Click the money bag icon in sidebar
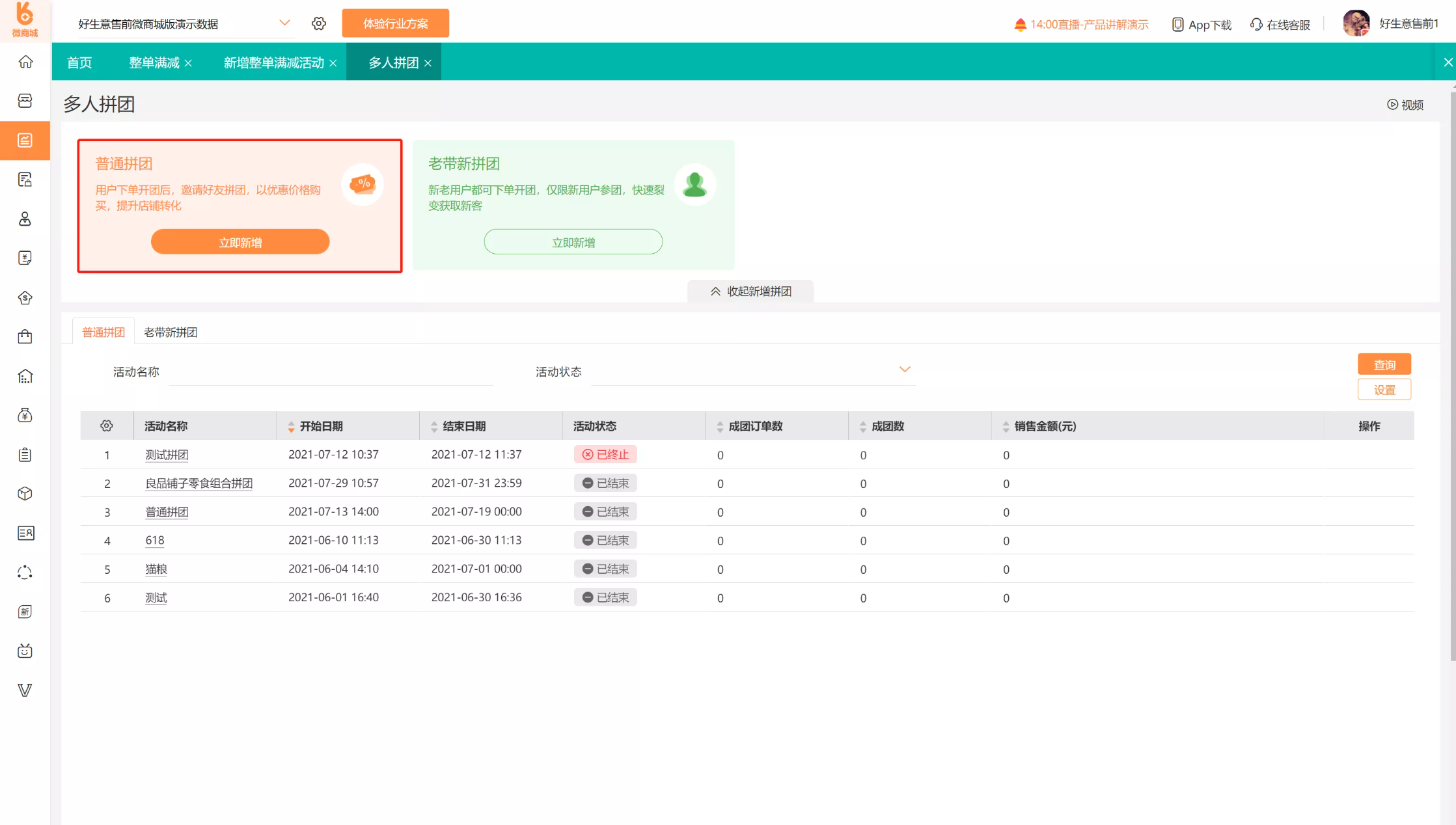This screenshot has width=1456, height=825. tap(25, 415)
